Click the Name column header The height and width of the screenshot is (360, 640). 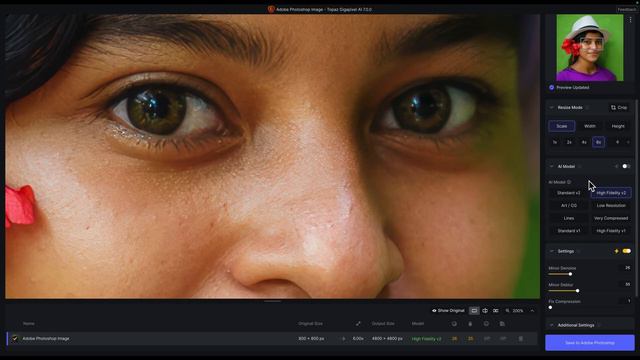pyautogui.click(x=29, y=324)
